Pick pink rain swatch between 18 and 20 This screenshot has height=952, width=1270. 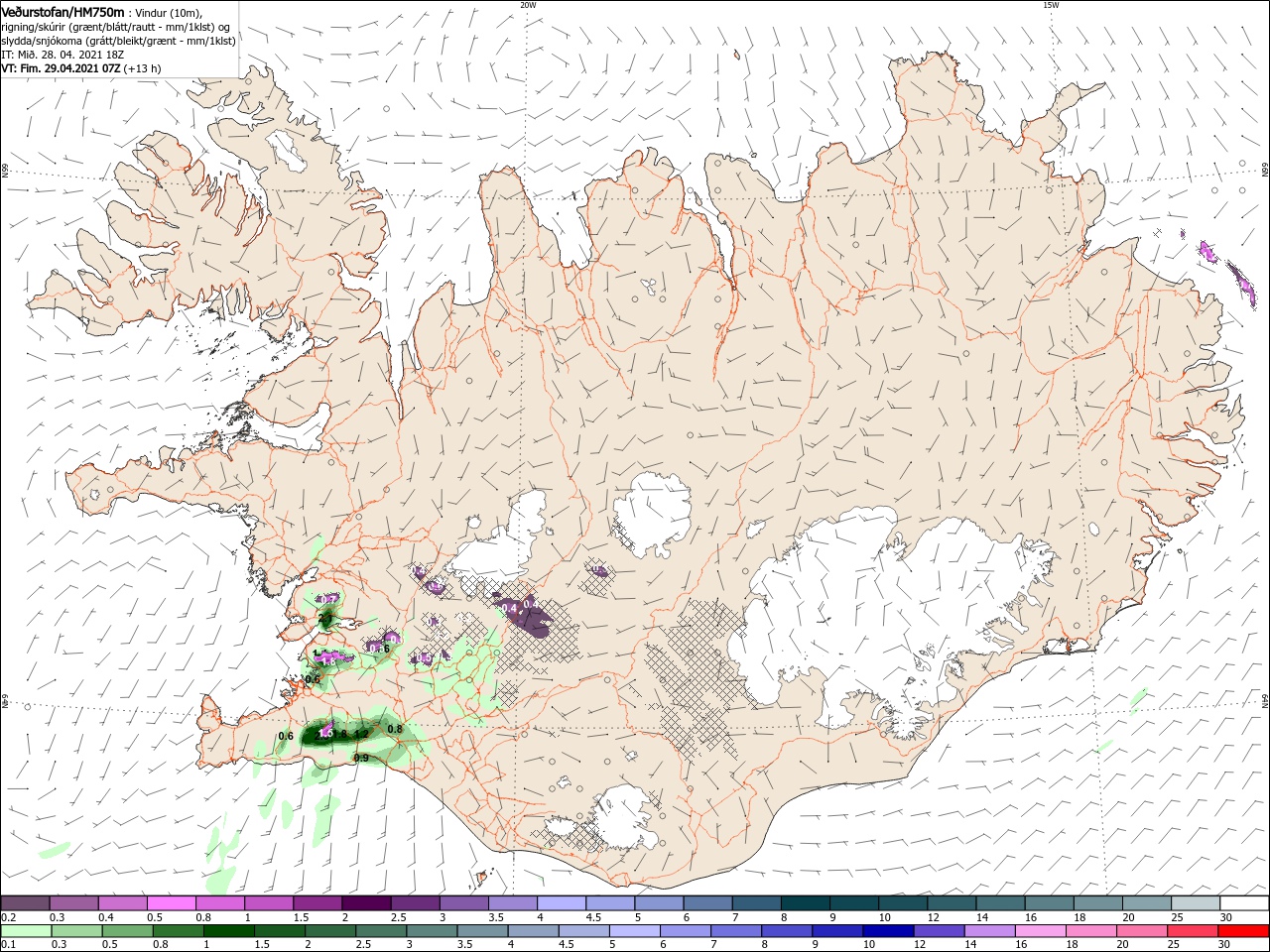(x=1090, y=931)
